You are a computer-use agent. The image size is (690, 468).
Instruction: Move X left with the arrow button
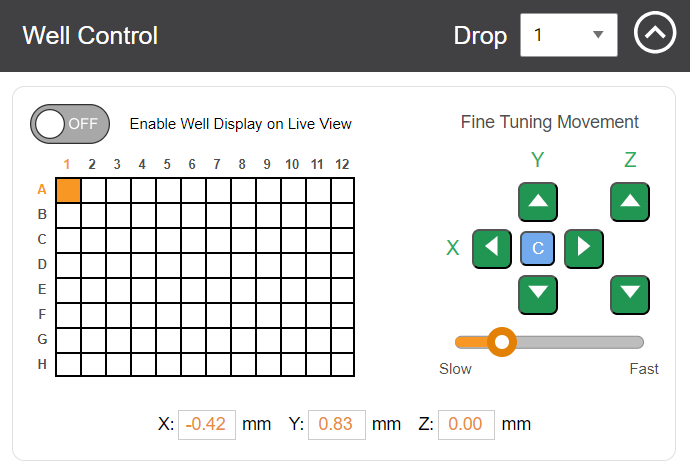pyautogui.click(x=491, y=248)
